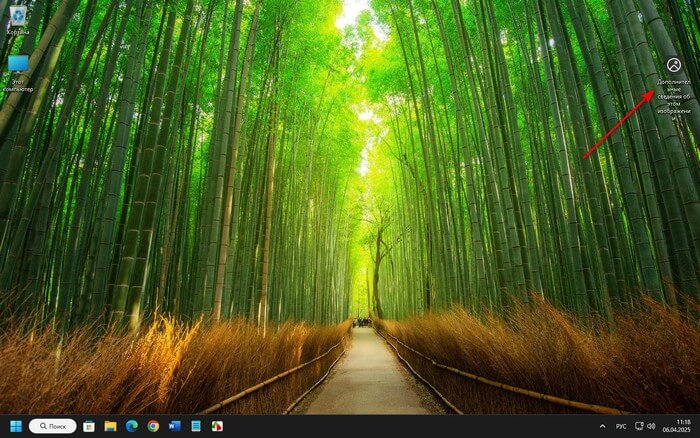The image size is (700, 438).
Task: Open the notepad-style app right of Word
Action: pos(196,426)
